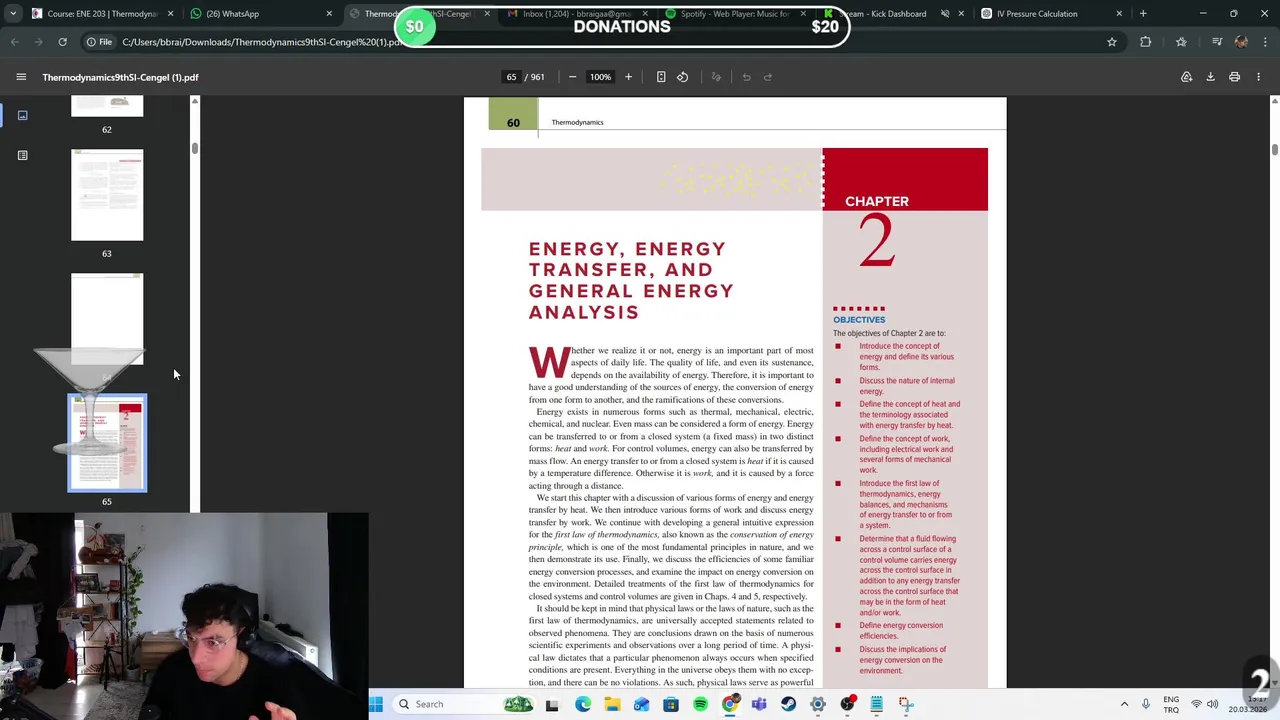1280x720 pixels.
Task: Click the page number field showing 65
Action: click(x=511, y=77)
